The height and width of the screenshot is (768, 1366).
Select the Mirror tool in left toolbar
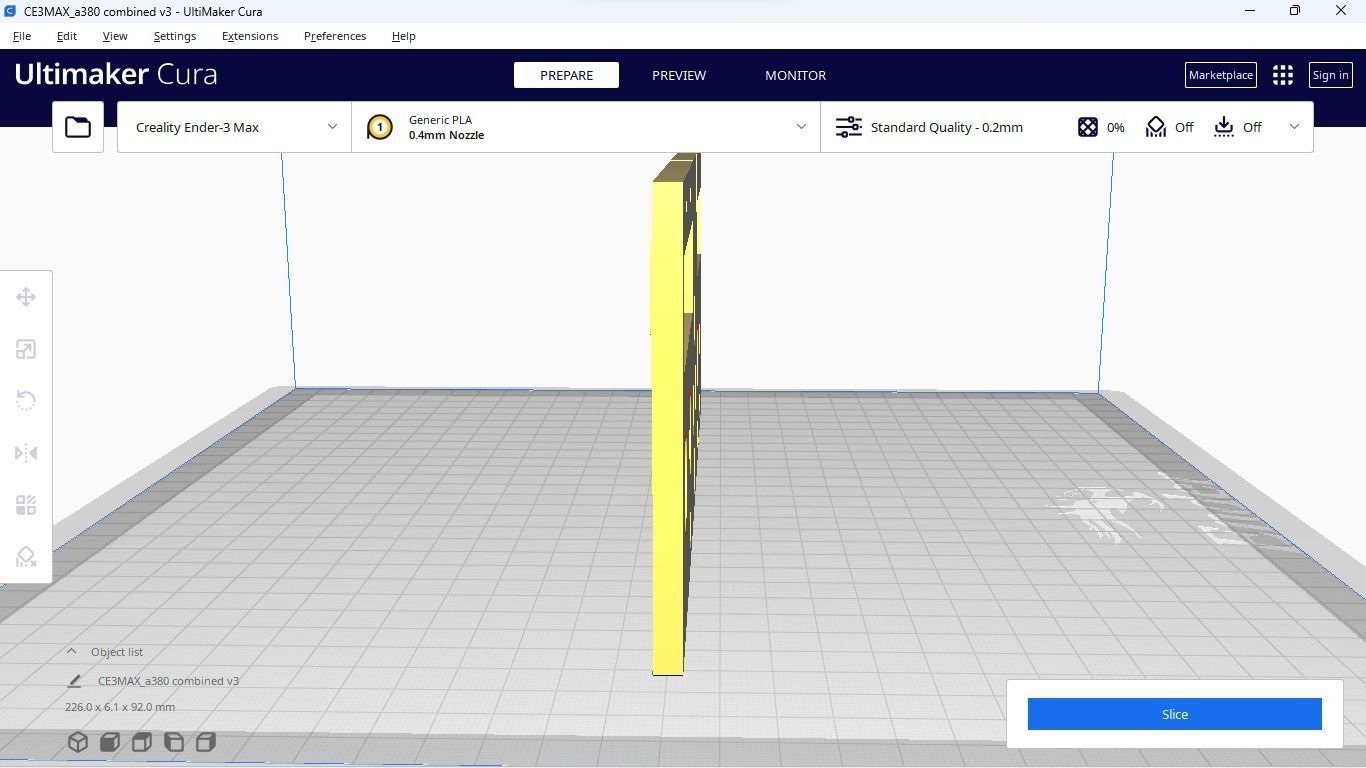(26, 453)
